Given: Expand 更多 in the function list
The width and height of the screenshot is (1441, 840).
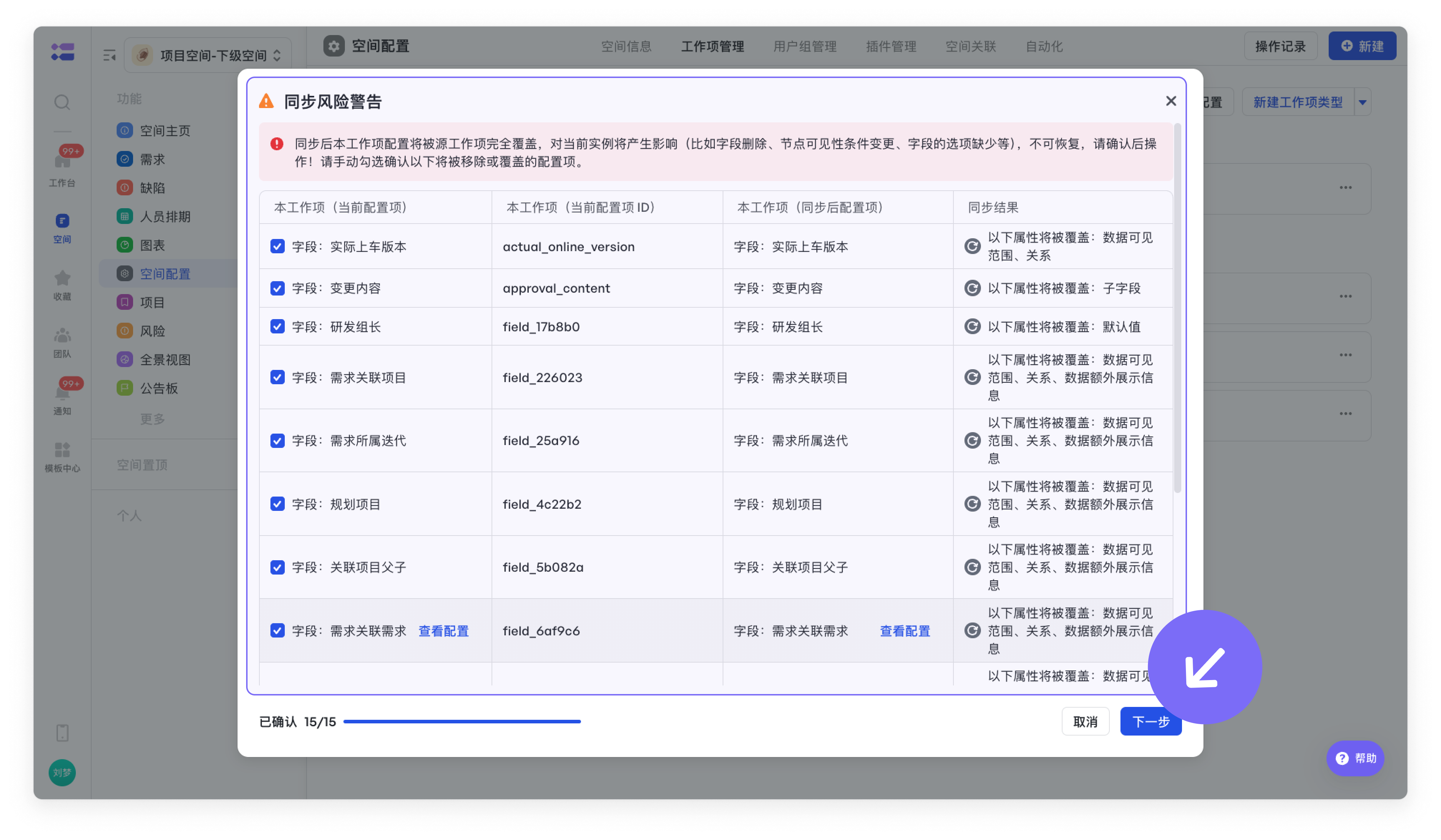Looking at the screenshot, I should tap(152, 419).
